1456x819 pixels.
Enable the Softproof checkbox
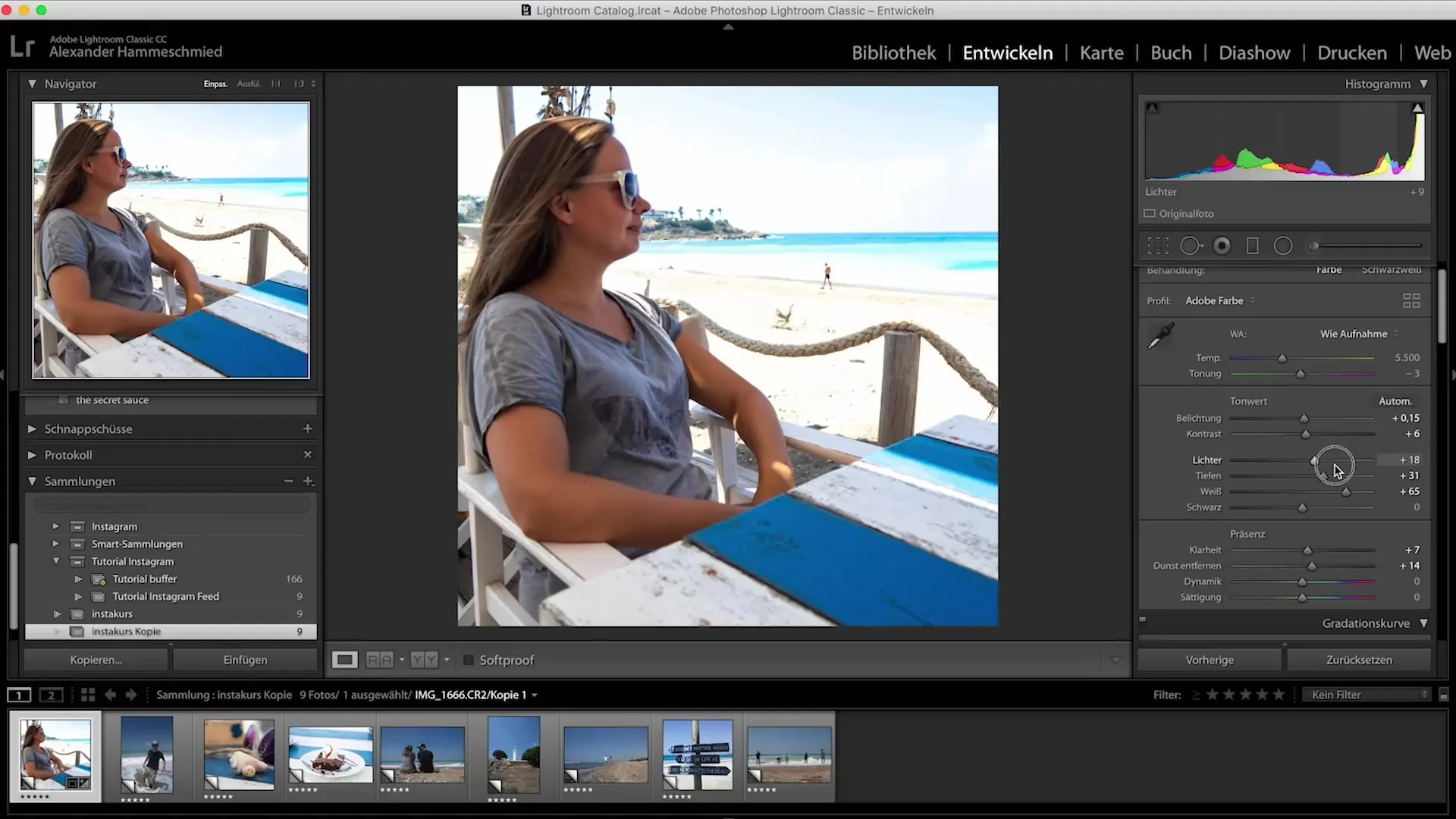point(469,661)
